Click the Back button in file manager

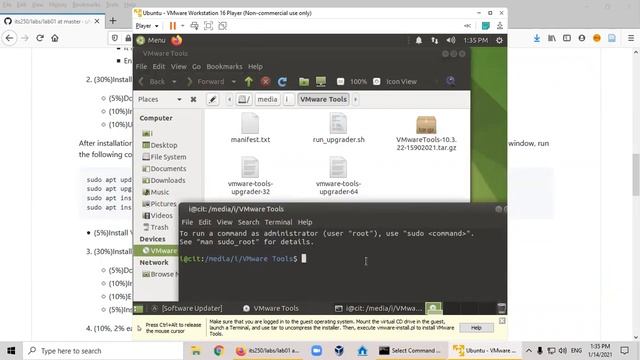point(152,81)
